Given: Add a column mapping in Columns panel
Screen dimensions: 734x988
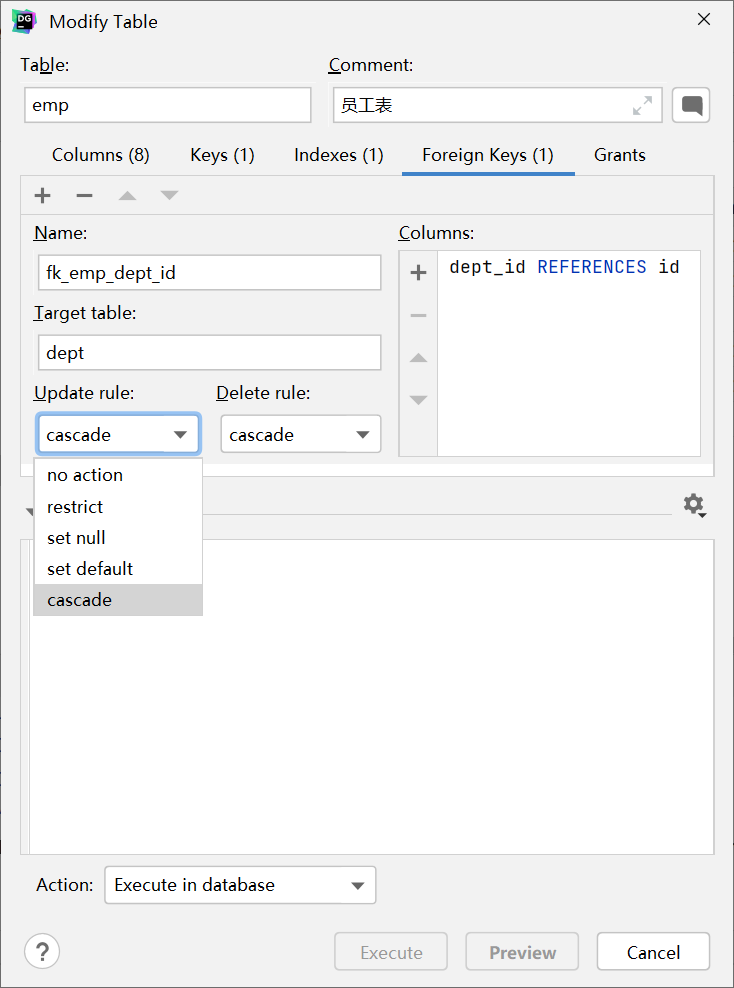Looking at the screenshot, I should click(x=418, y=272).
